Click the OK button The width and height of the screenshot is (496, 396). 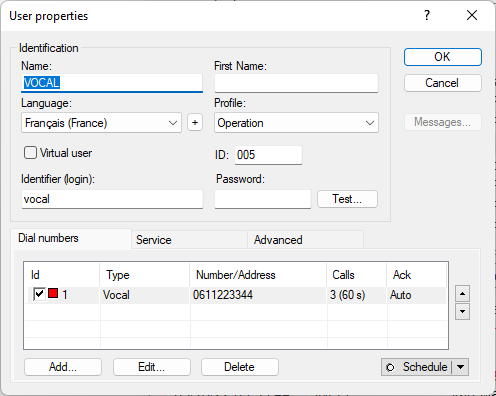click(443, 57)
